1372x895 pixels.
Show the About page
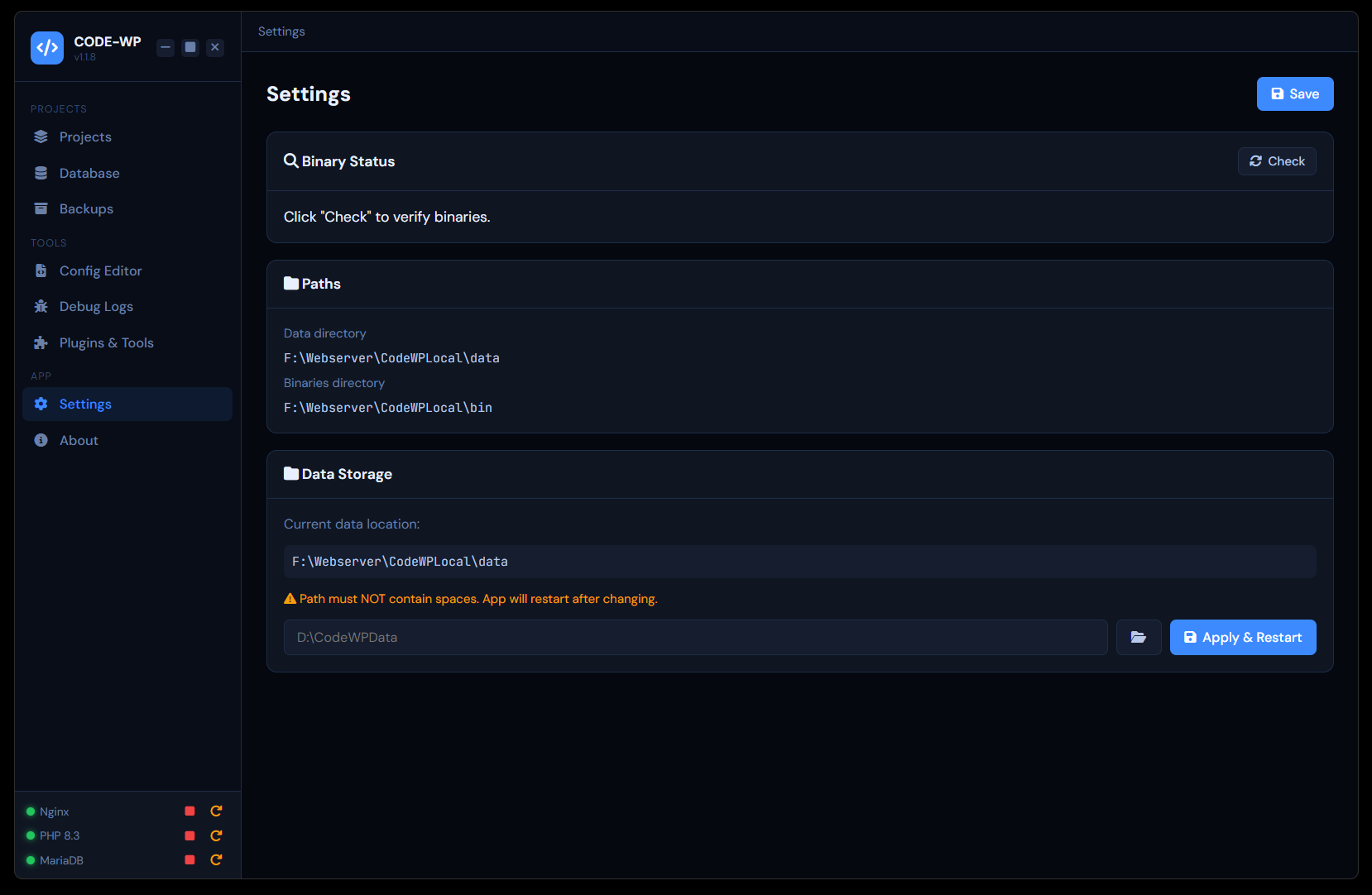tap(79, 441)
